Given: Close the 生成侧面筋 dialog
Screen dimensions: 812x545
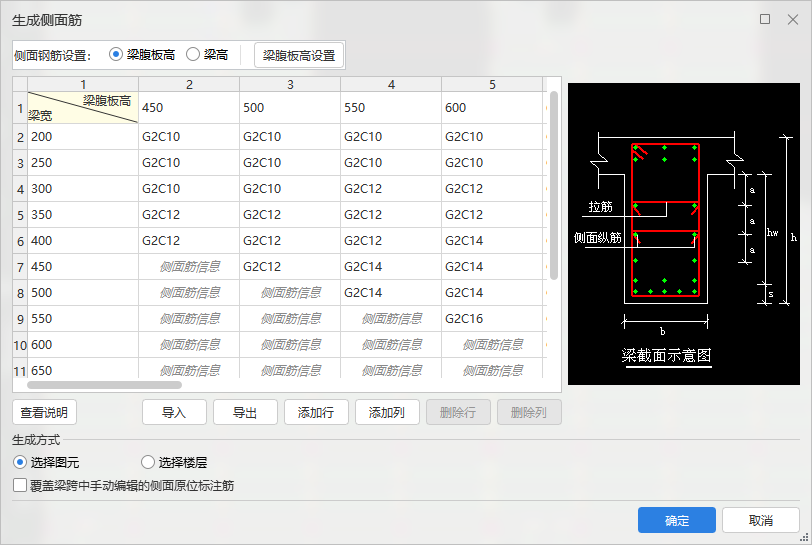Looking at the screenshot, I should click(792, 19).
